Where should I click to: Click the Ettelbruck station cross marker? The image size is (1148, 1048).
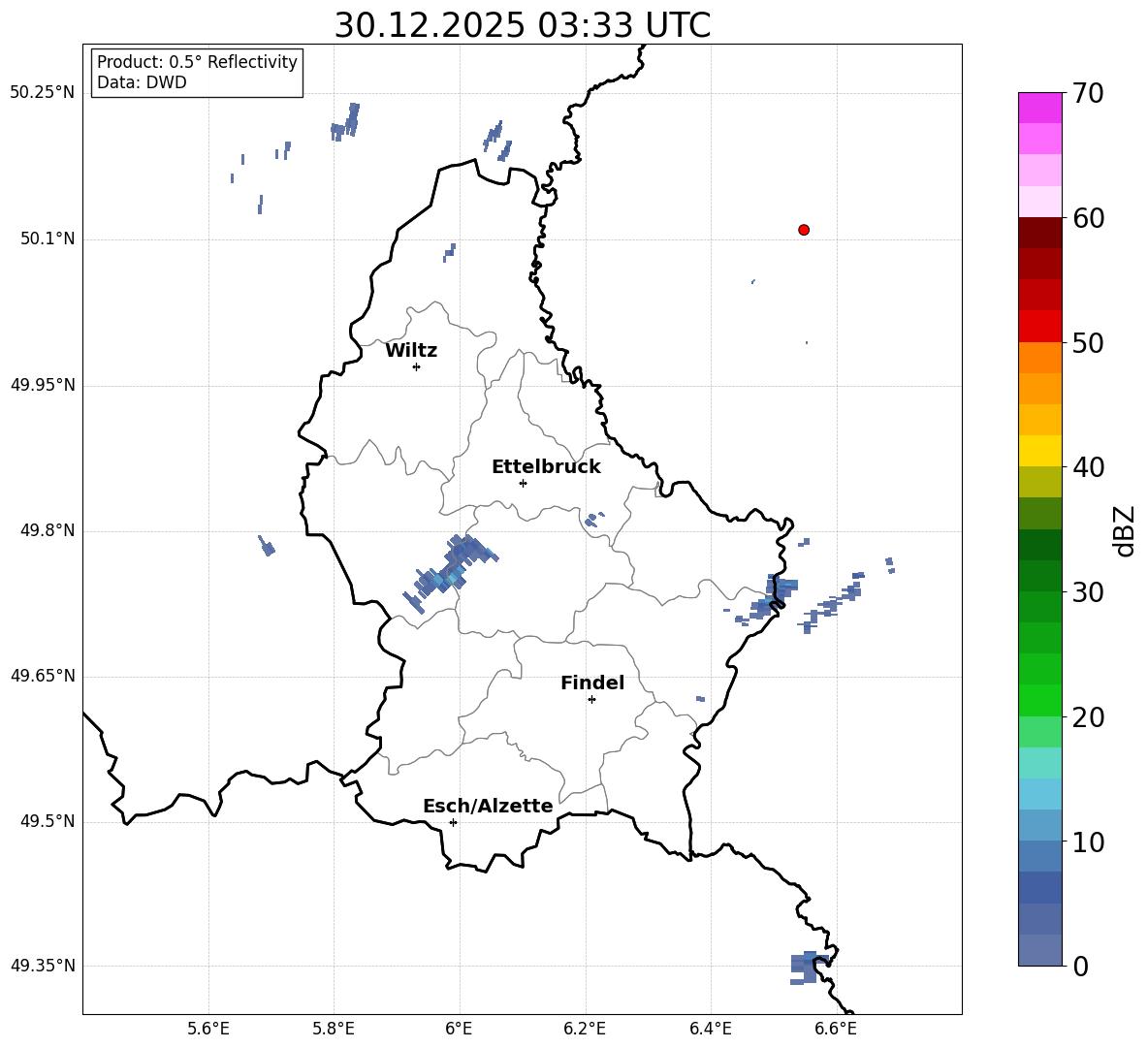point(523,483)
